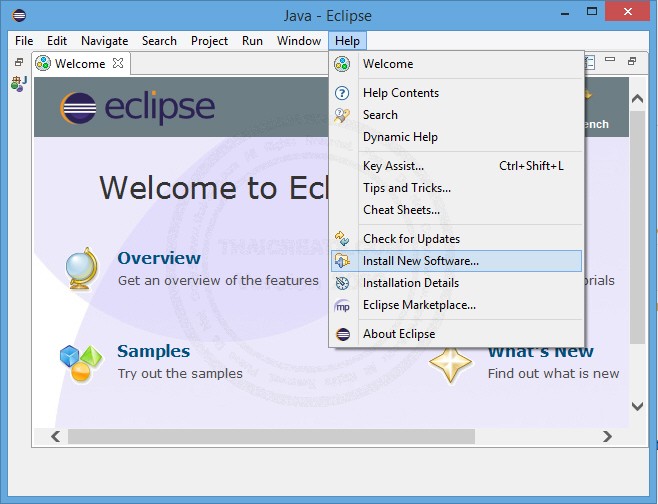
Task: Click the Welcome tab's colored circles icon
Action: click(43, 63)
